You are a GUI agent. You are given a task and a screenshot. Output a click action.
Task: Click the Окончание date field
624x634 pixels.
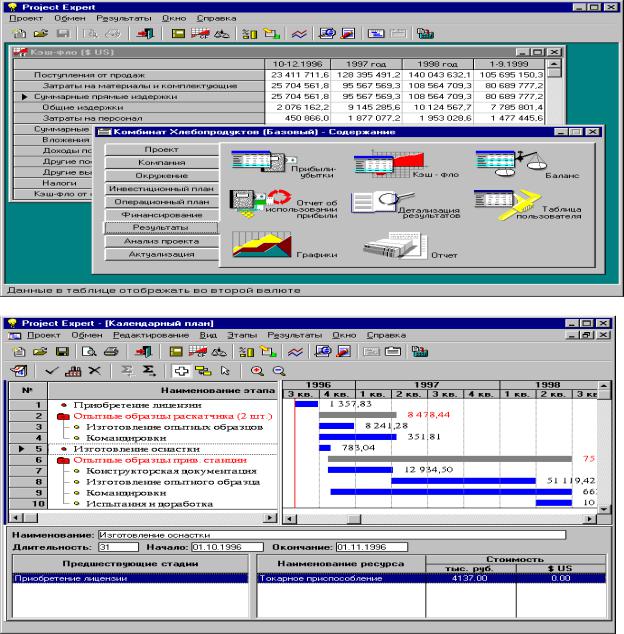[372, 547]
